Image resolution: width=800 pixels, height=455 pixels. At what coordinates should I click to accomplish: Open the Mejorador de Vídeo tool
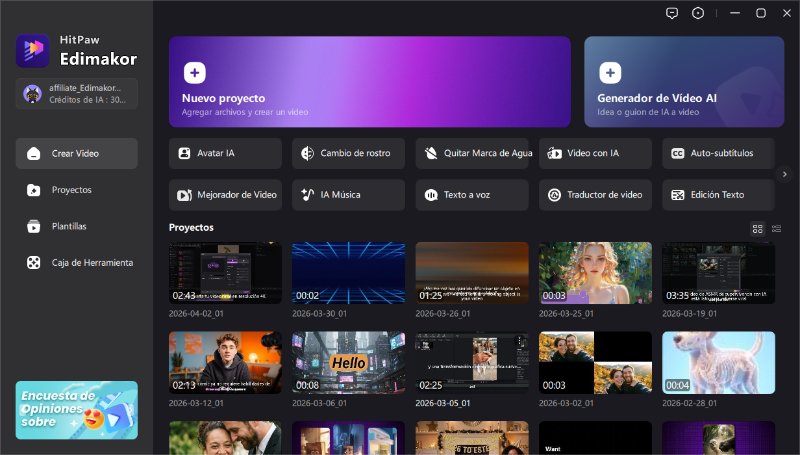225,194
